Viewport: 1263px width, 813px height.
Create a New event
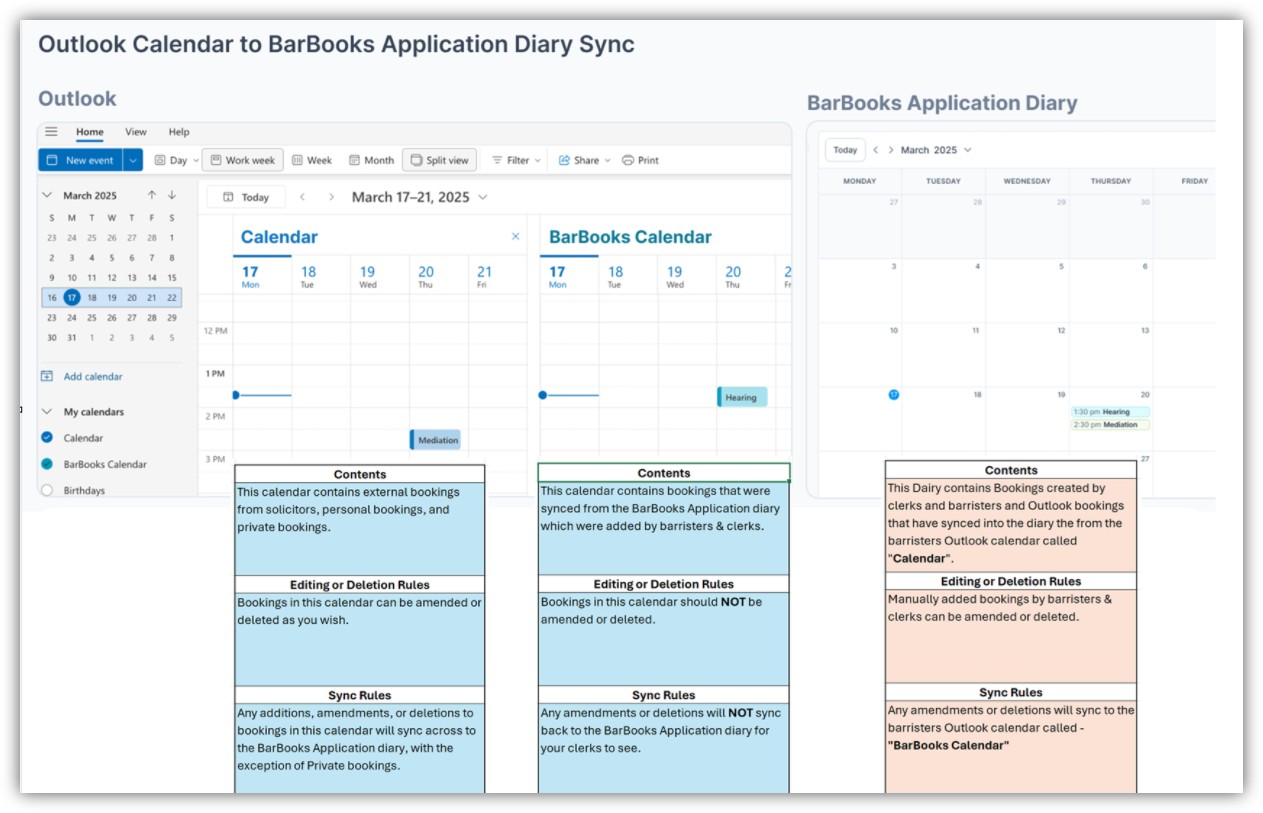pos(80,160)
